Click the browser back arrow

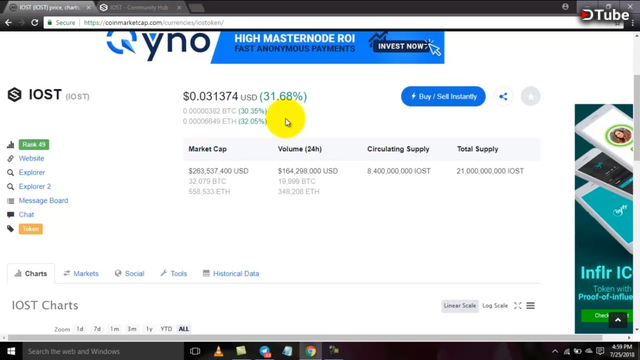point(9,22)
